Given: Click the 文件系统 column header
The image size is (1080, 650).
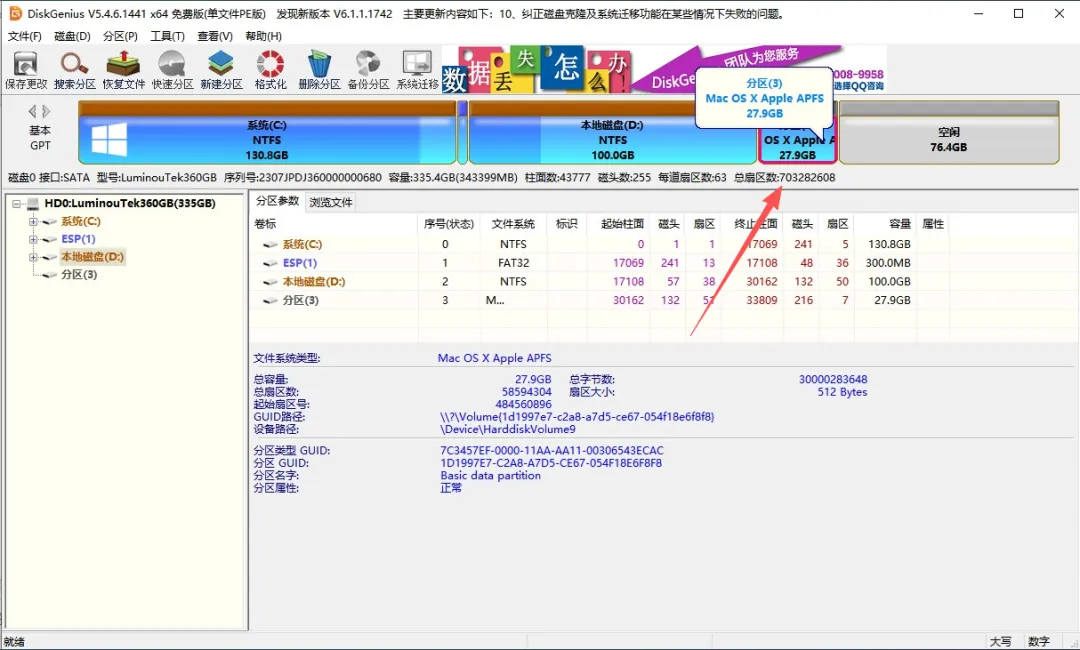Looking at the screenshot, I should [x=513, y=224].
